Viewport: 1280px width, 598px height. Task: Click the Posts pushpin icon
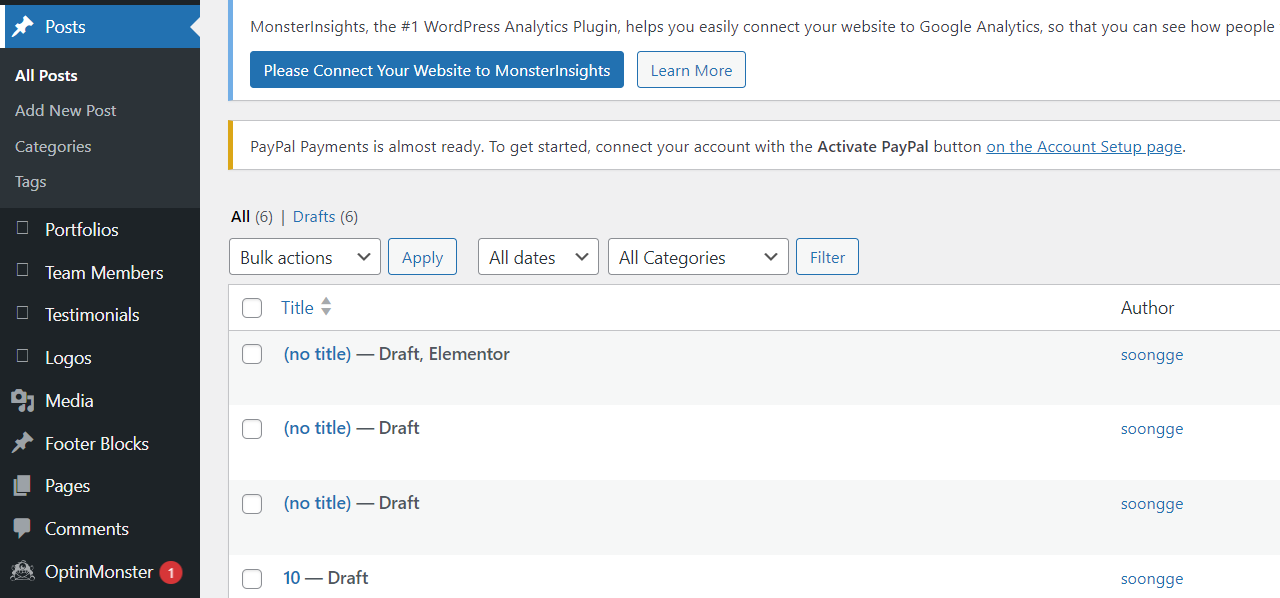click(22, 27)
